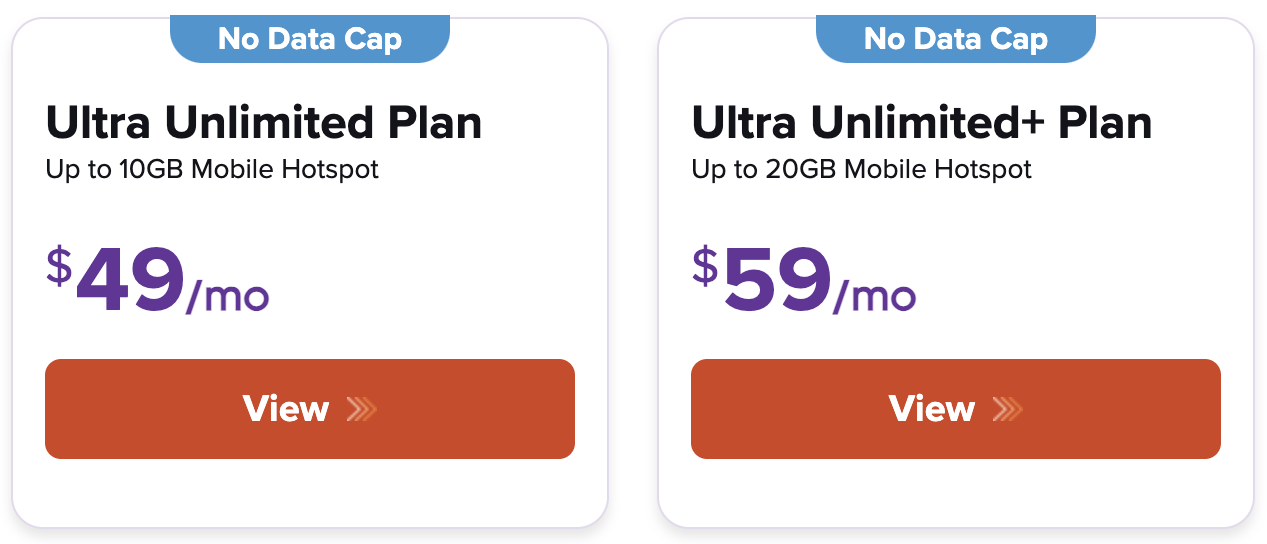This screenshot has height=544, width=1267.
Task: Click the Ultra Unlimited Plan heading
Action: [264, 123]
